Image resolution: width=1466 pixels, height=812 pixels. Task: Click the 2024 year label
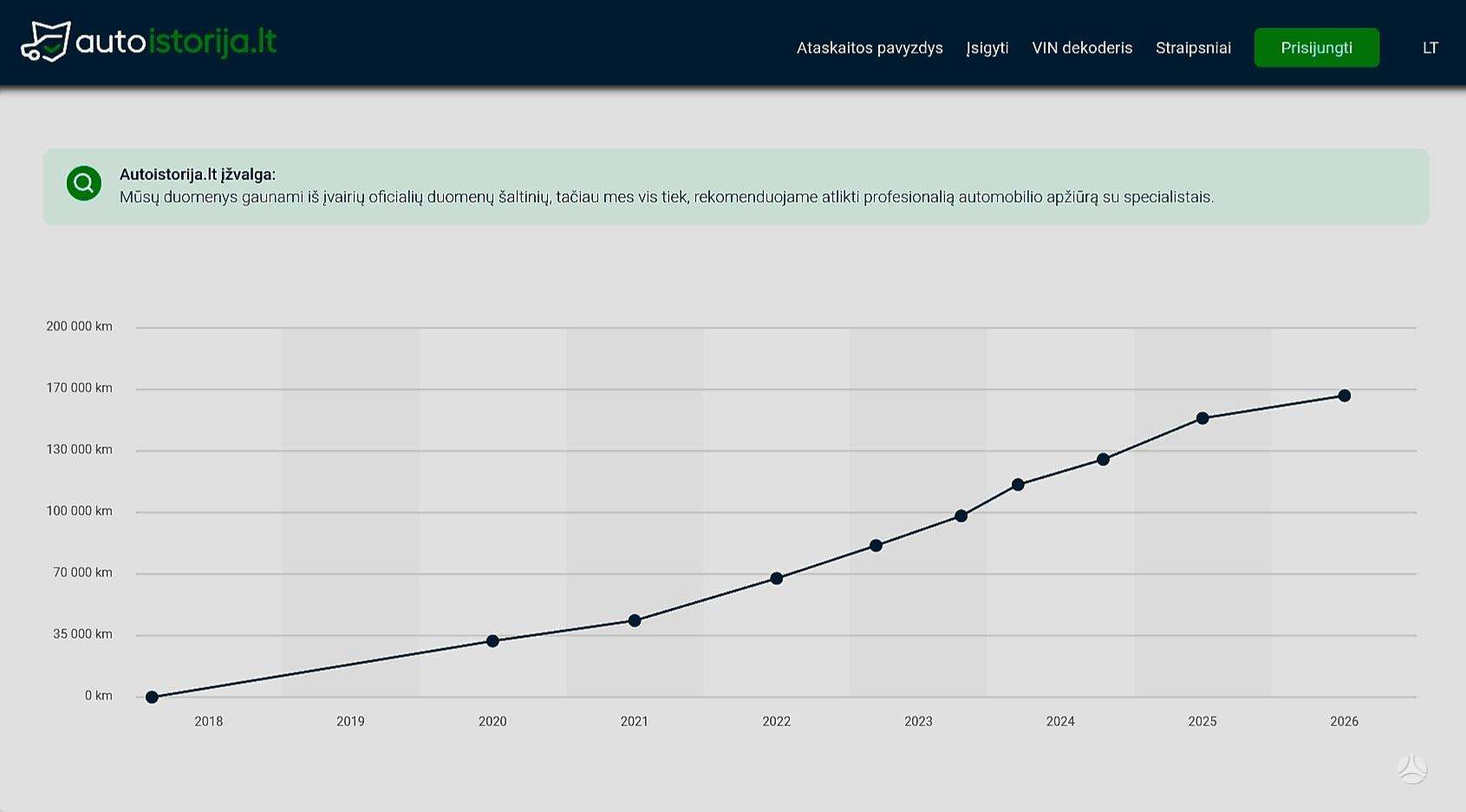pyautogui.click(x=1060, y=721)
